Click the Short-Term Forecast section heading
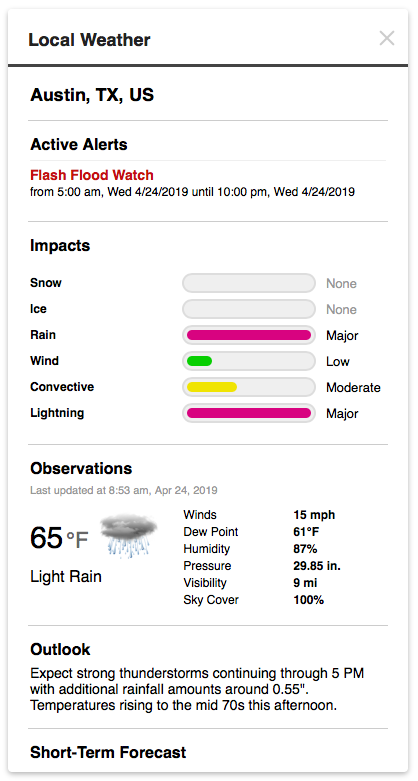This screenshot has width=418, height=781. [x=108, y=752]
